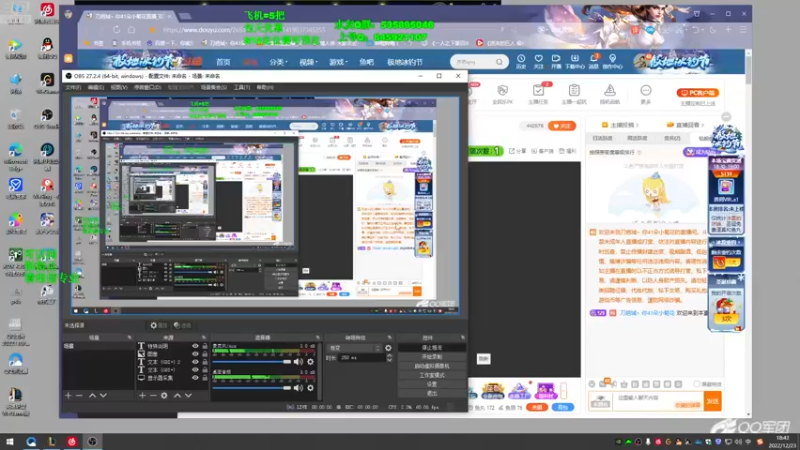The image size is (800, 450).
Task: Open Douyu 消息 messages icon
Action: click(x=594, y=61)
